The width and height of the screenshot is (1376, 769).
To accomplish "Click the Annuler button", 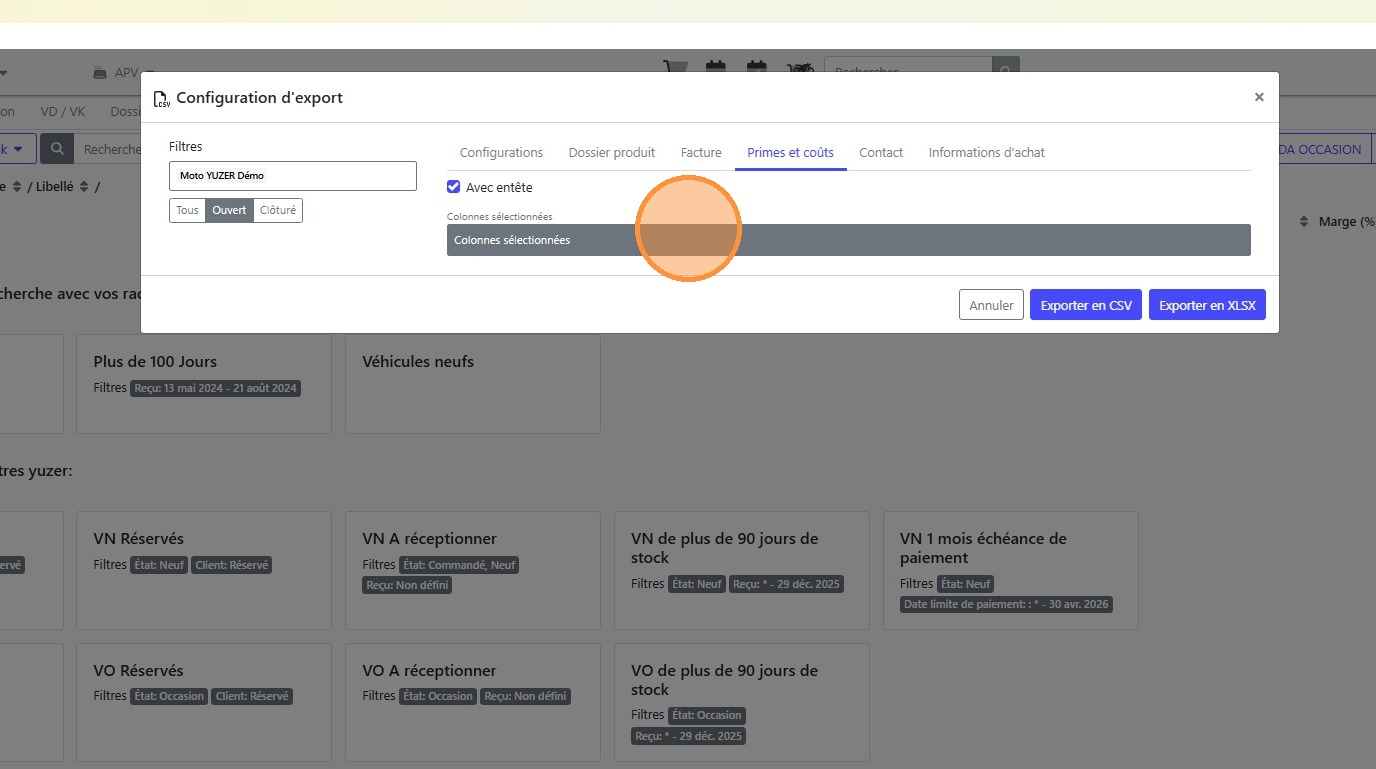I will (991, 305).
